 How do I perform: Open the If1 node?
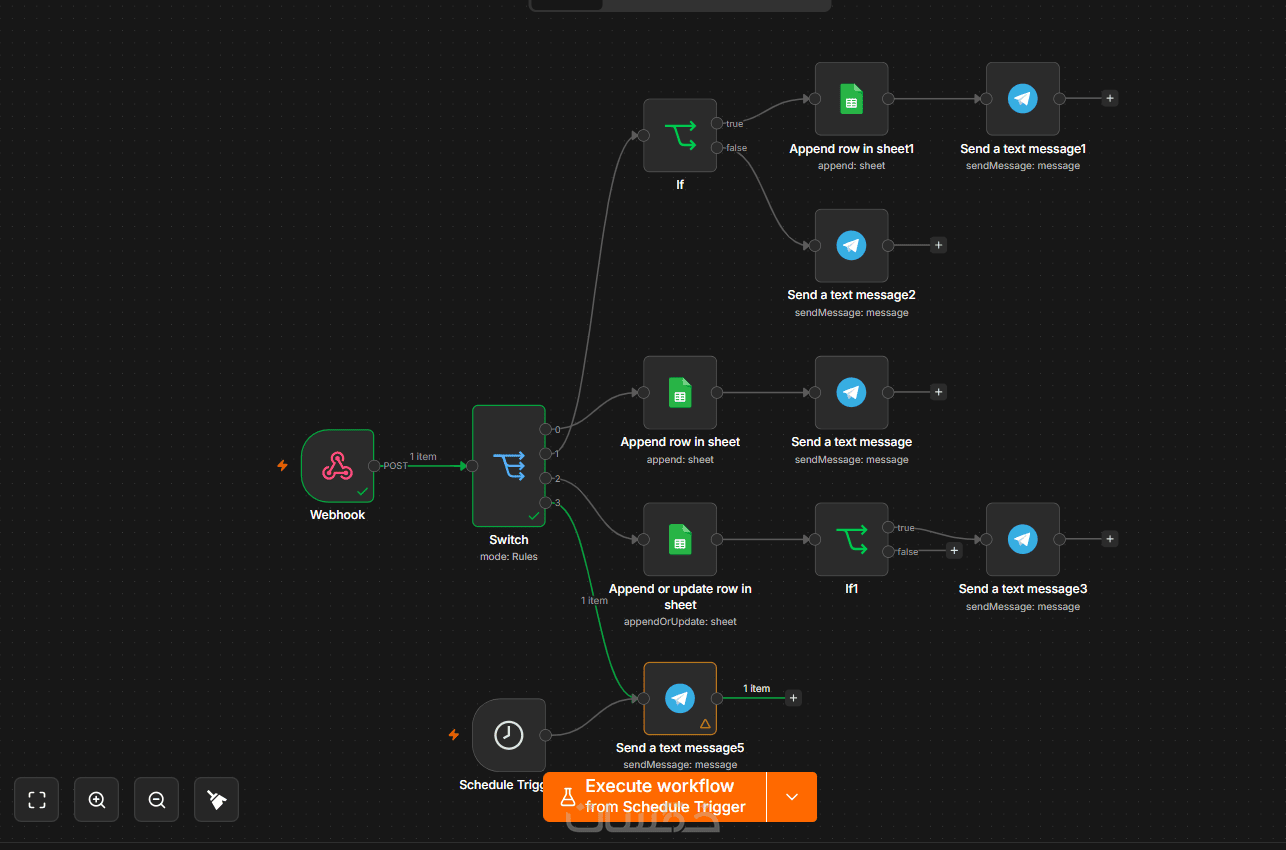pos(851,539)
